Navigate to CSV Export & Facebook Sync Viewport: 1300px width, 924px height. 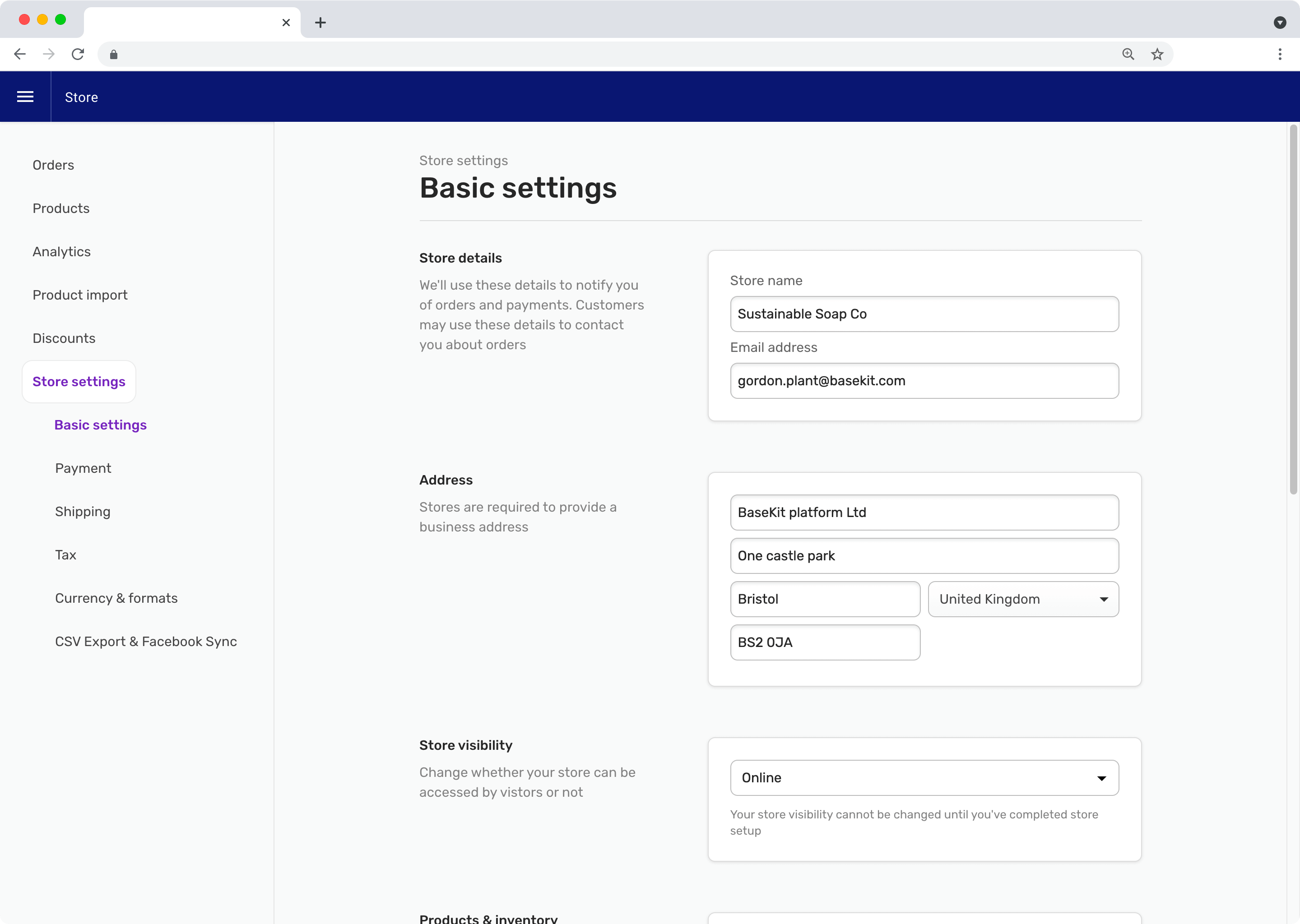(x=146, y=641)
